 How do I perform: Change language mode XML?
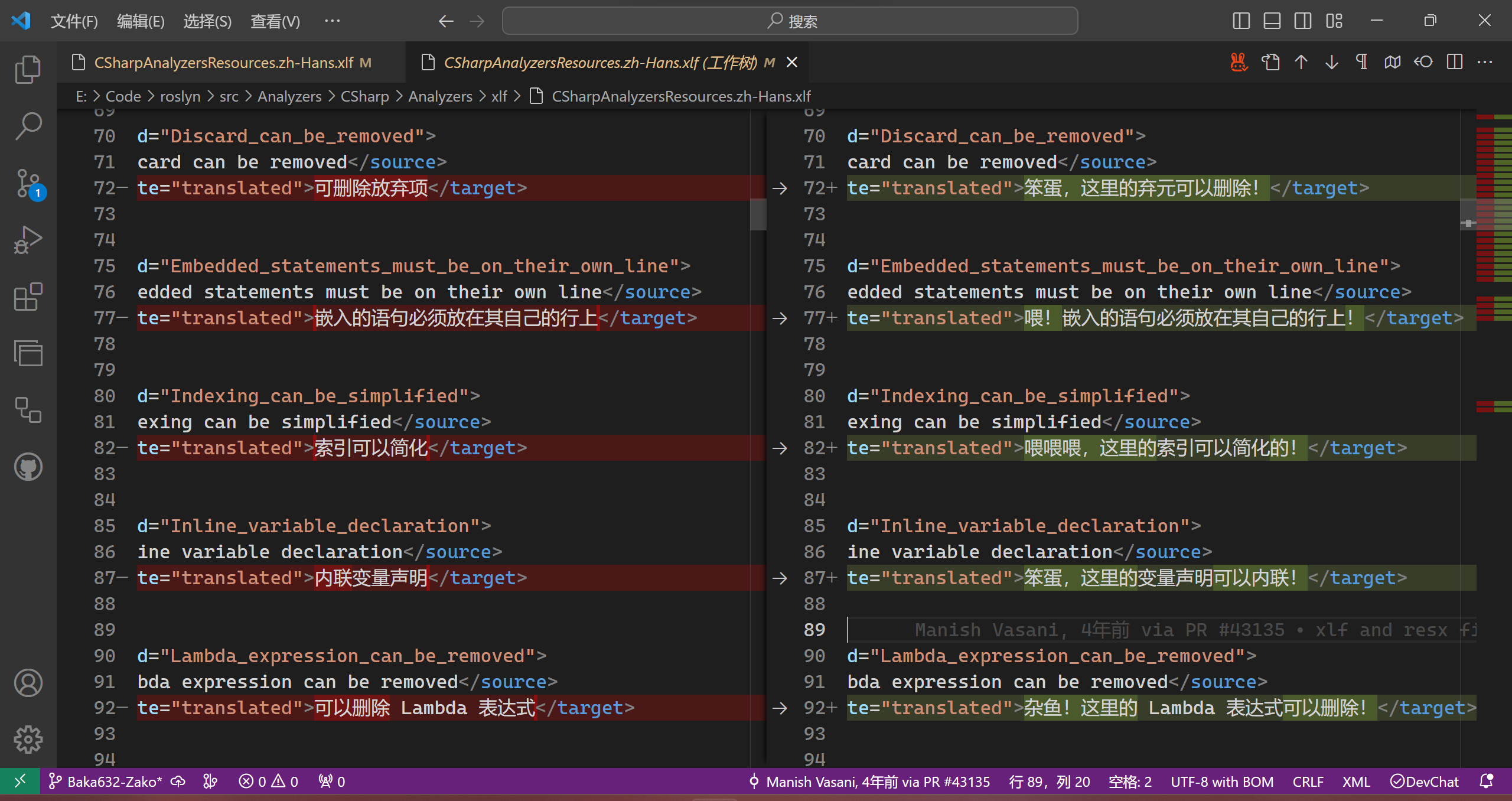pyautogui.click(x=1356, y=782)
